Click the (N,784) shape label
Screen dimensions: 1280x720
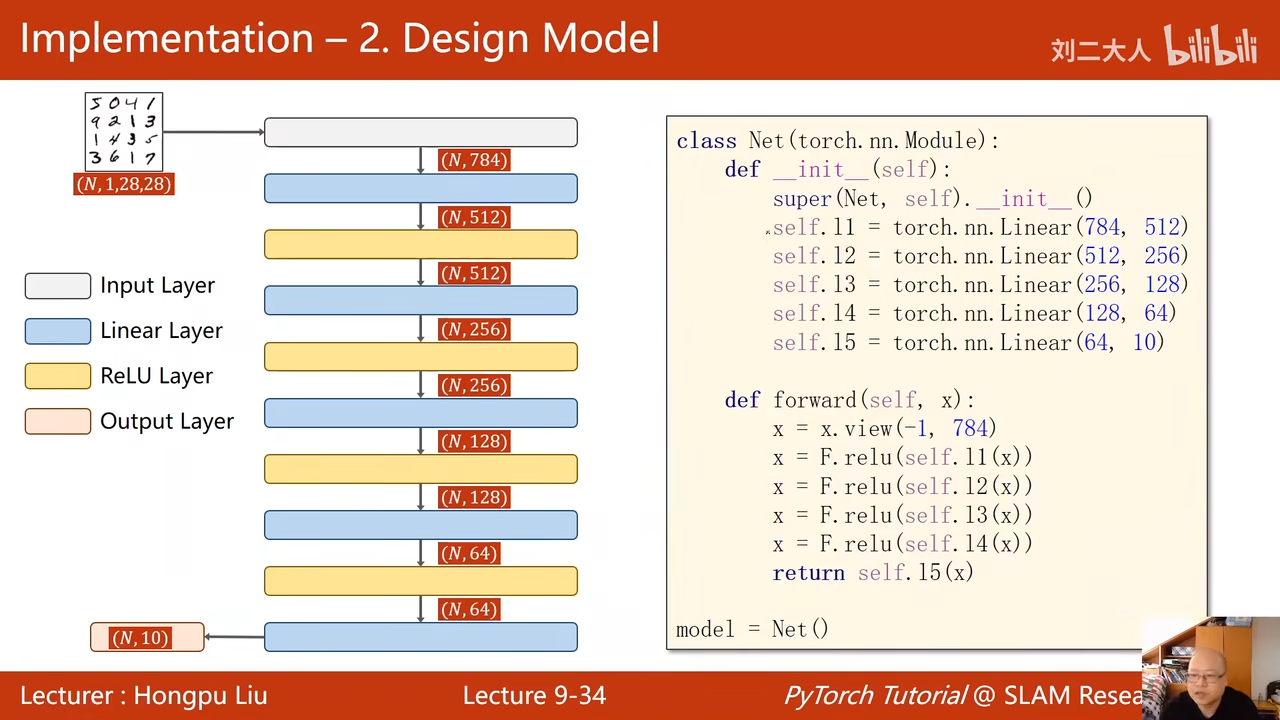click(x=474, y=160)
